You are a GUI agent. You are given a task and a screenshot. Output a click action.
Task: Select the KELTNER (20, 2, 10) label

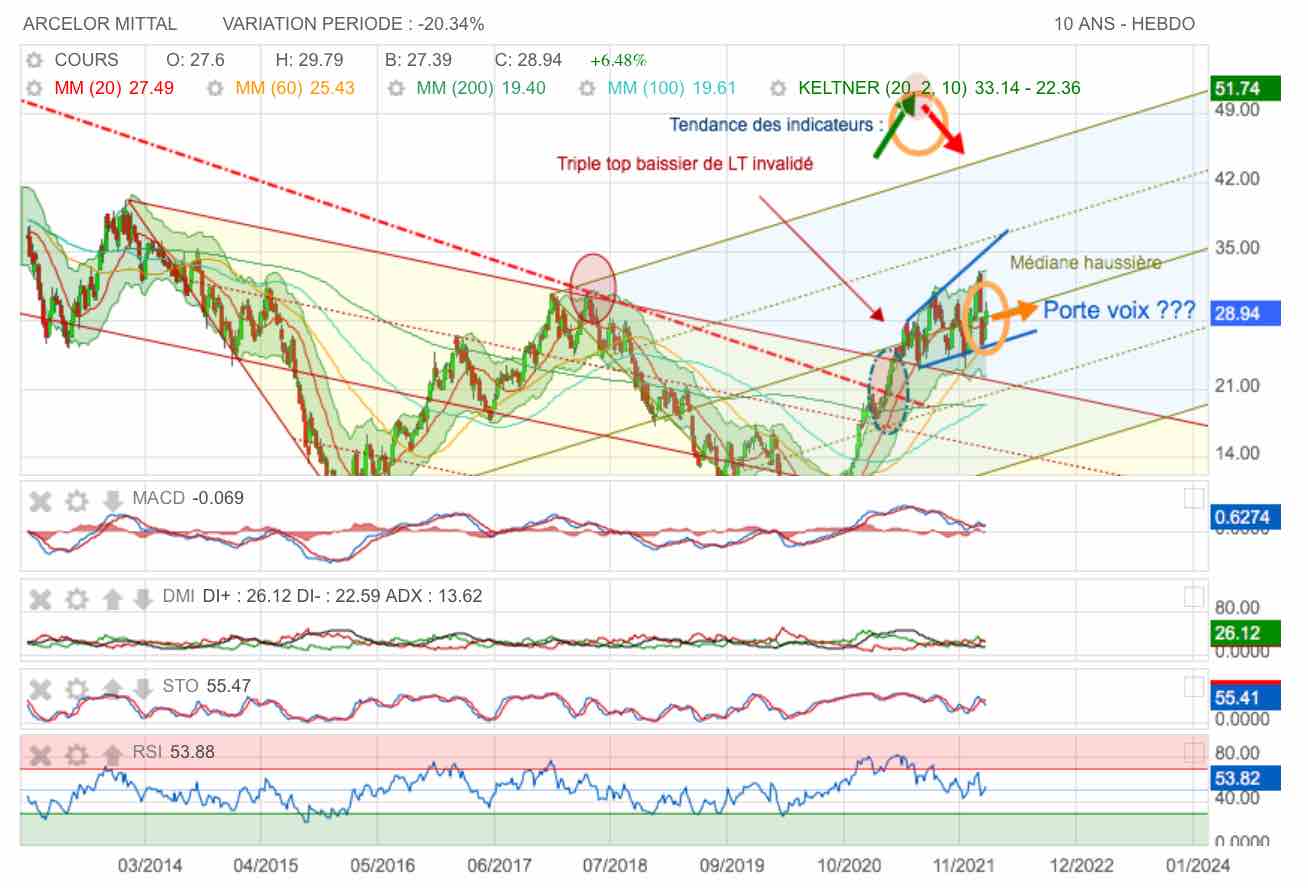pos(883,88)
